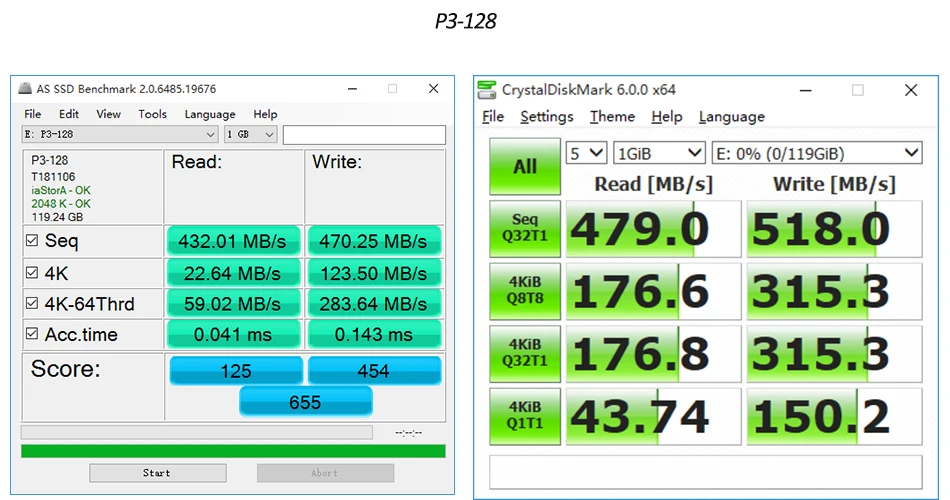Click the green progress bar in AS SSD

pos(233,451)
